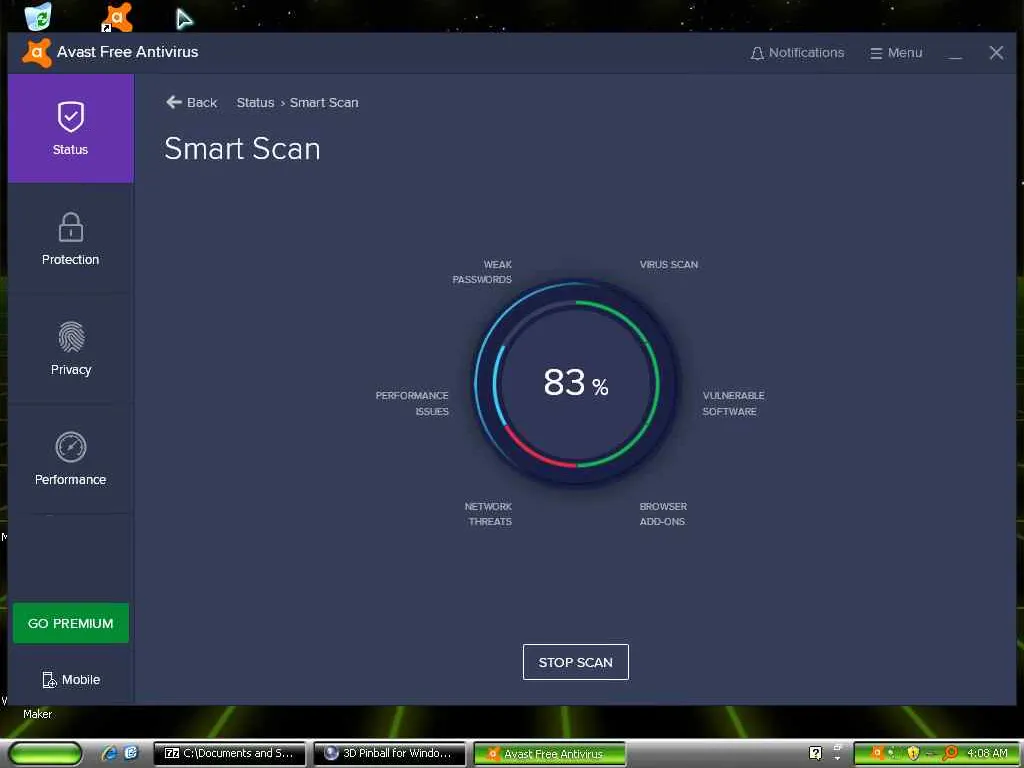Click the Virus Scan label
Image resolution: width=1024 pixels, height=768 pixels.
(x=669, y=264)
